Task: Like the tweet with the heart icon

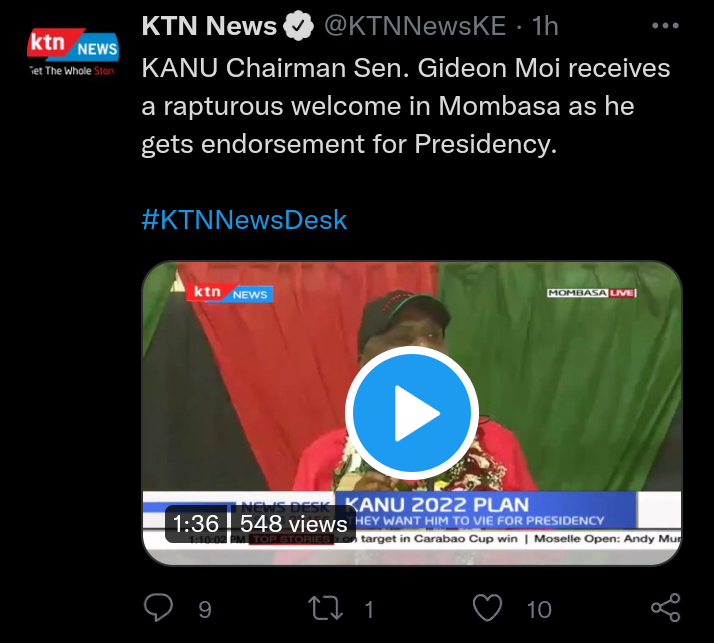Action: pos(487,607)
